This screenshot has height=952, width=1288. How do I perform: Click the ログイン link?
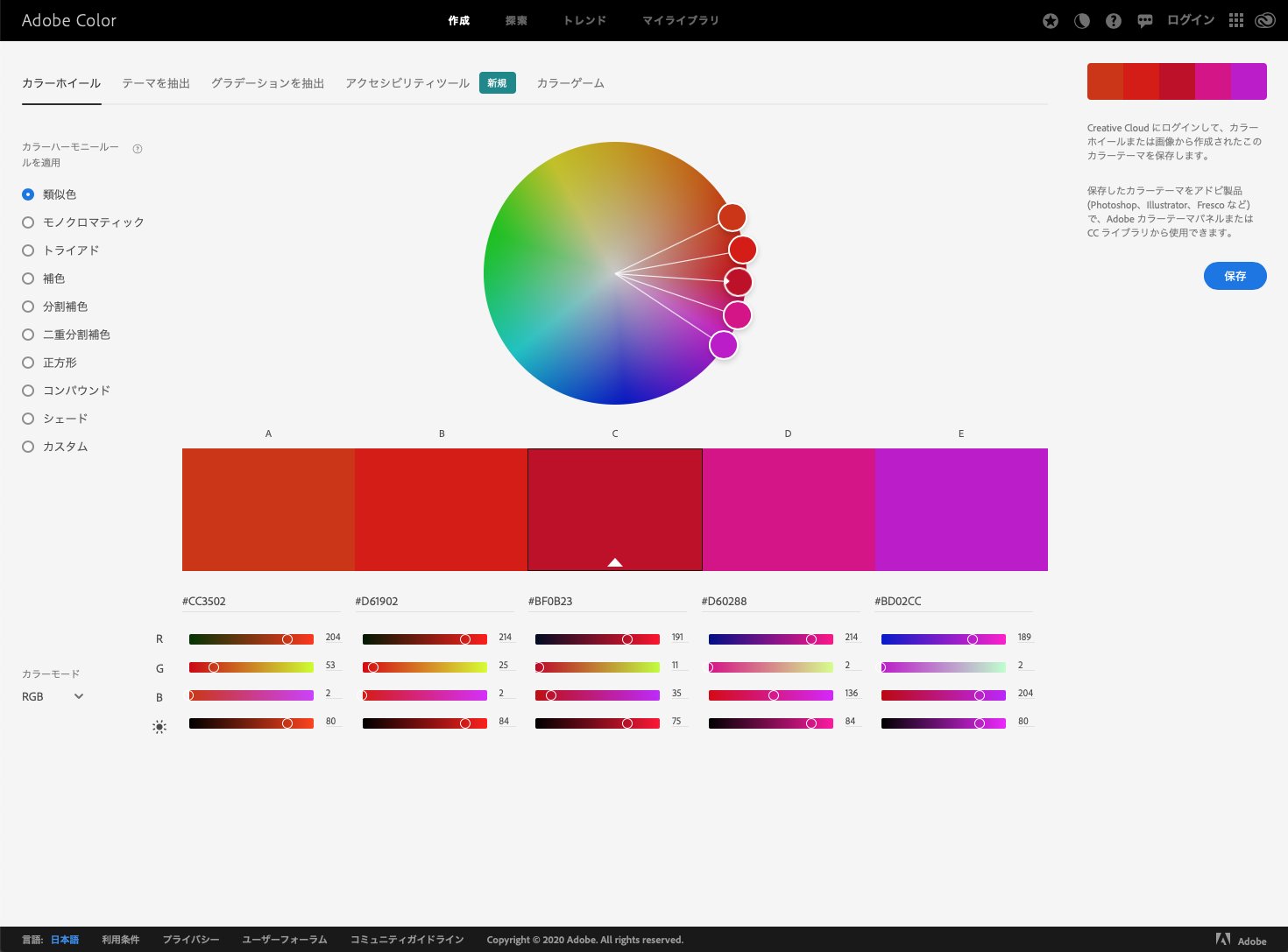click(1191, 20)
